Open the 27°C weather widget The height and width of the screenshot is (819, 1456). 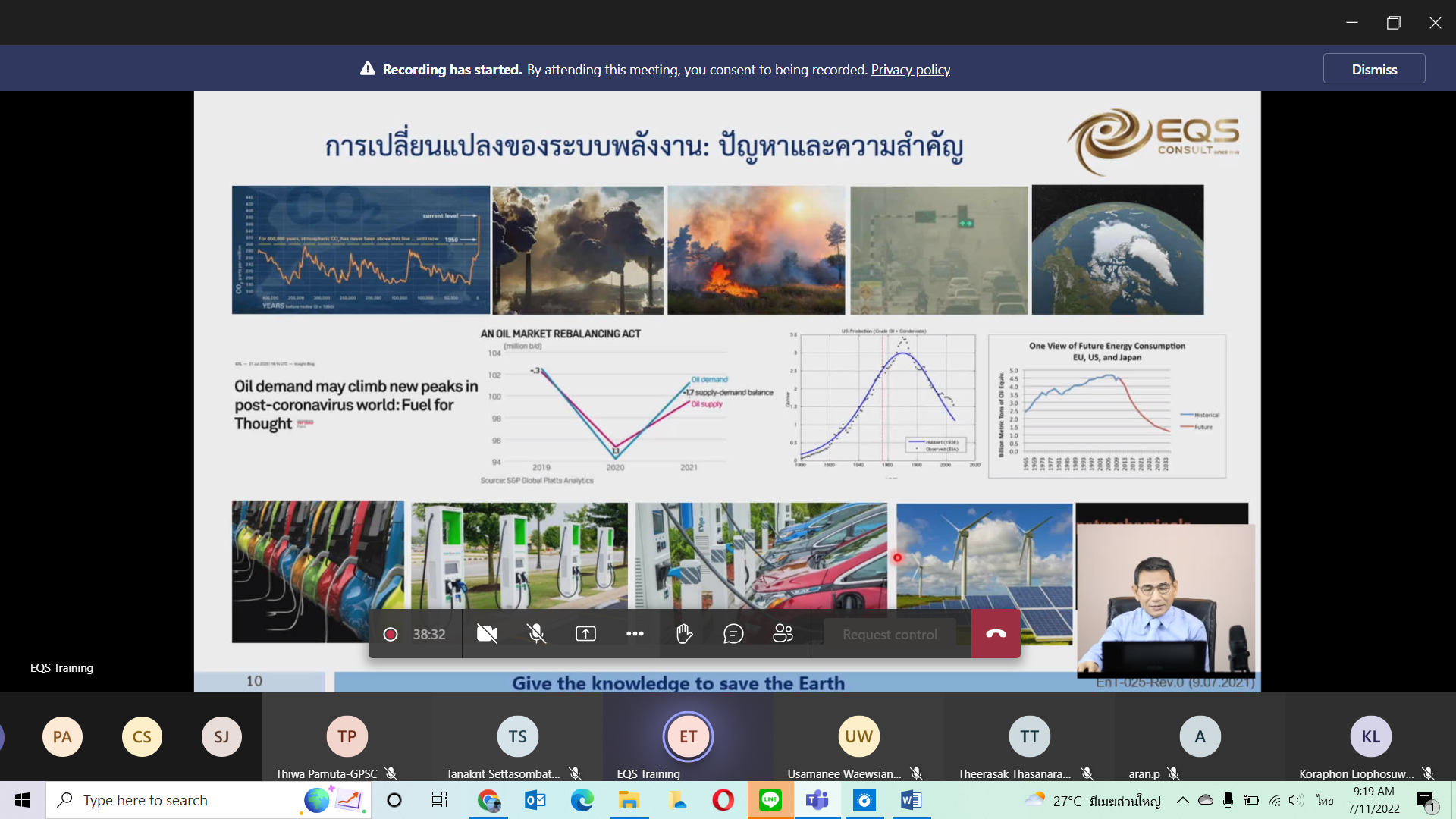(x=1092, y=800)
